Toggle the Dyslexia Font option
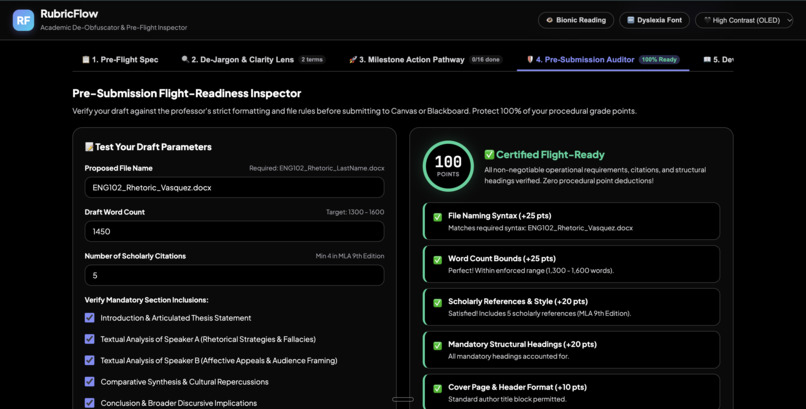This screenshot has width=806, height=409. coord(654,20)
